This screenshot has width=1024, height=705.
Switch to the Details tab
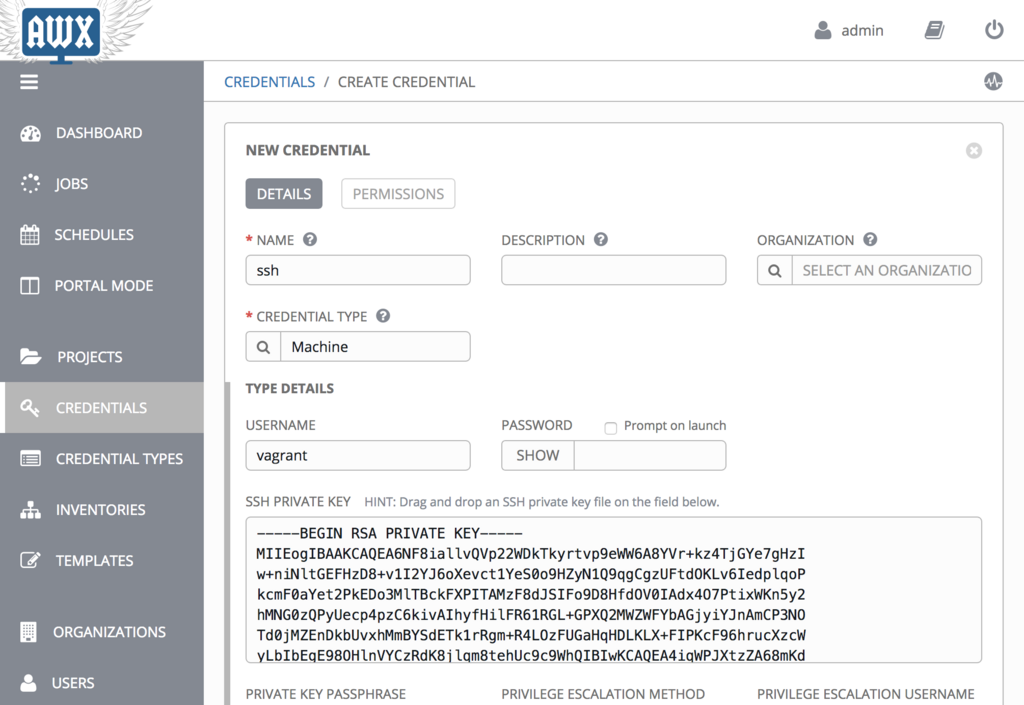pos(284,194)
